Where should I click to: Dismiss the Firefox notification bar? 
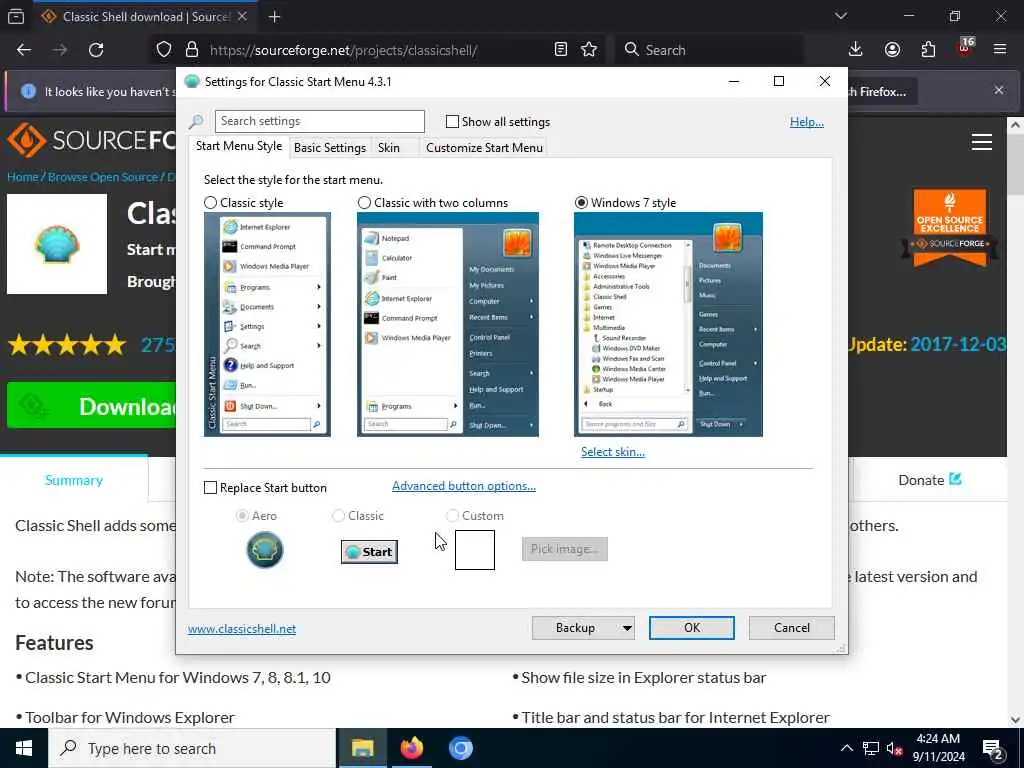tap(999, 91)
